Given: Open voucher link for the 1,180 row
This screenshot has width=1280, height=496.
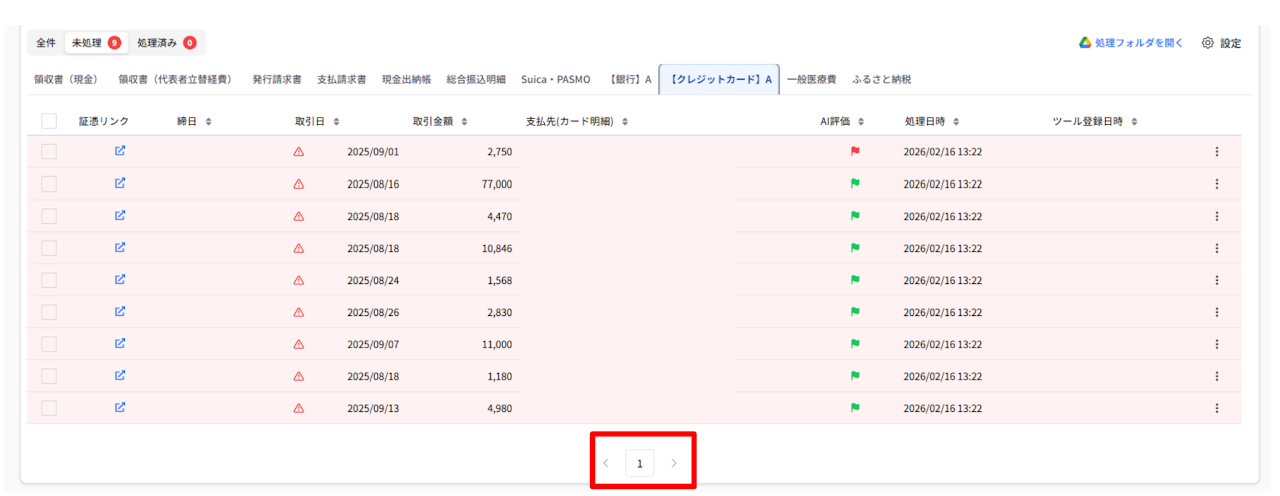Looking at the screenshot, I should (120, 375).
